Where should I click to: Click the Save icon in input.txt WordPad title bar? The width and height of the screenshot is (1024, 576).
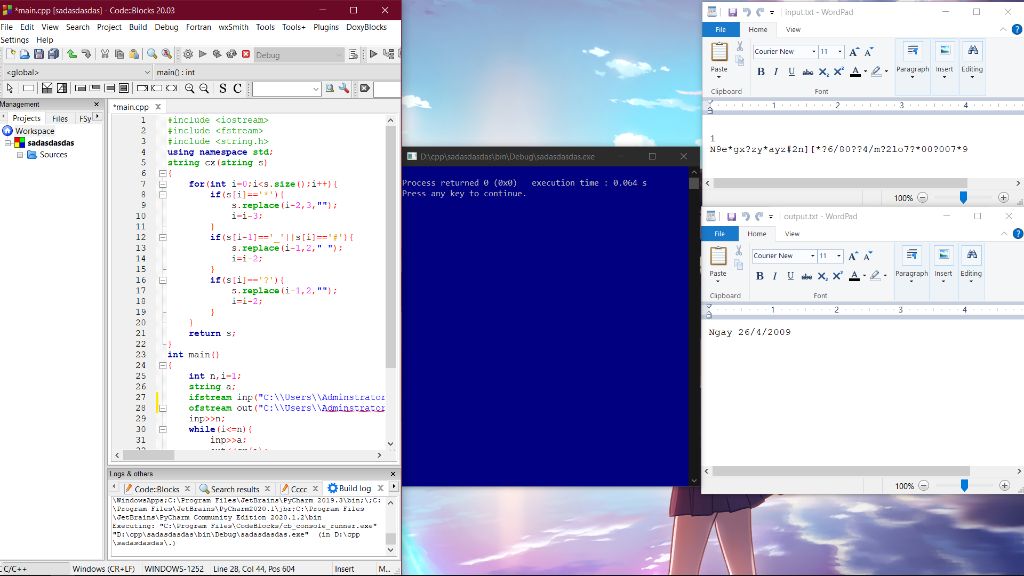coord(732,12)
